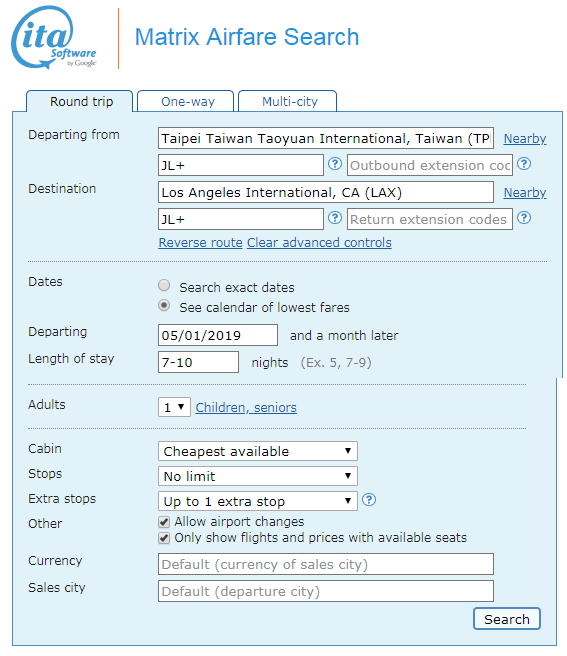Toggle Only show flights with available seats
The width and height of the screenshot is (567, 656).
coord(164,538)
